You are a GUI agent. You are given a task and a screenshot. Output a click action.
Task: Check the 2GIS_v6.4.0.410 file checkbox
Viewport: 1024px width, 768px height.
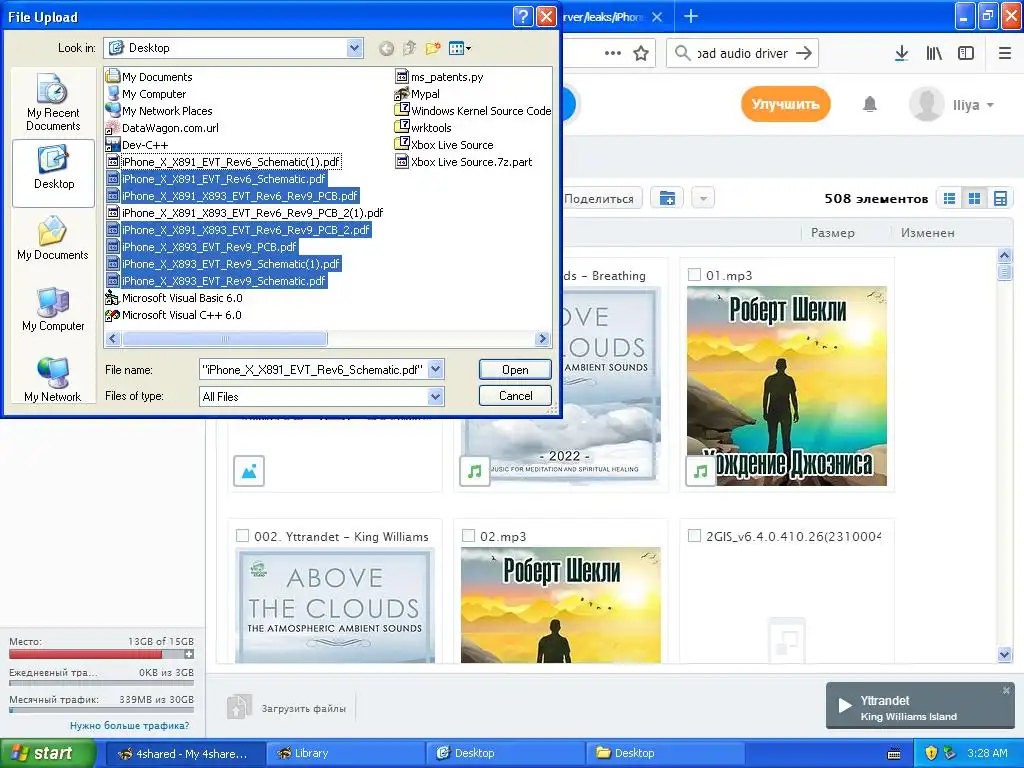coord(694,536)
